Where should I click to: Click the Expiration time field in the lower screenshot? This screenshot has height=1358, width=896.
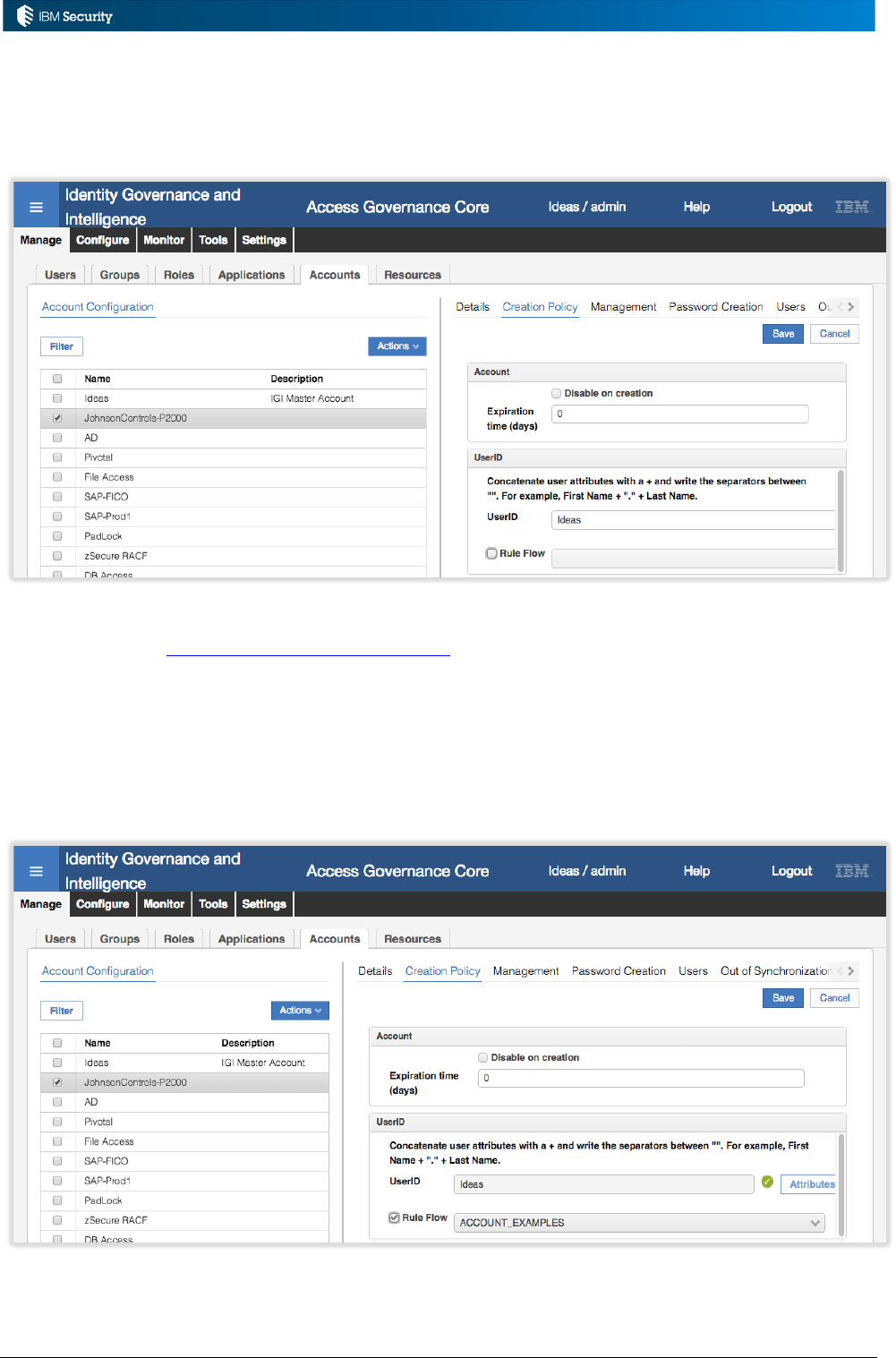tap(641, 1078)
